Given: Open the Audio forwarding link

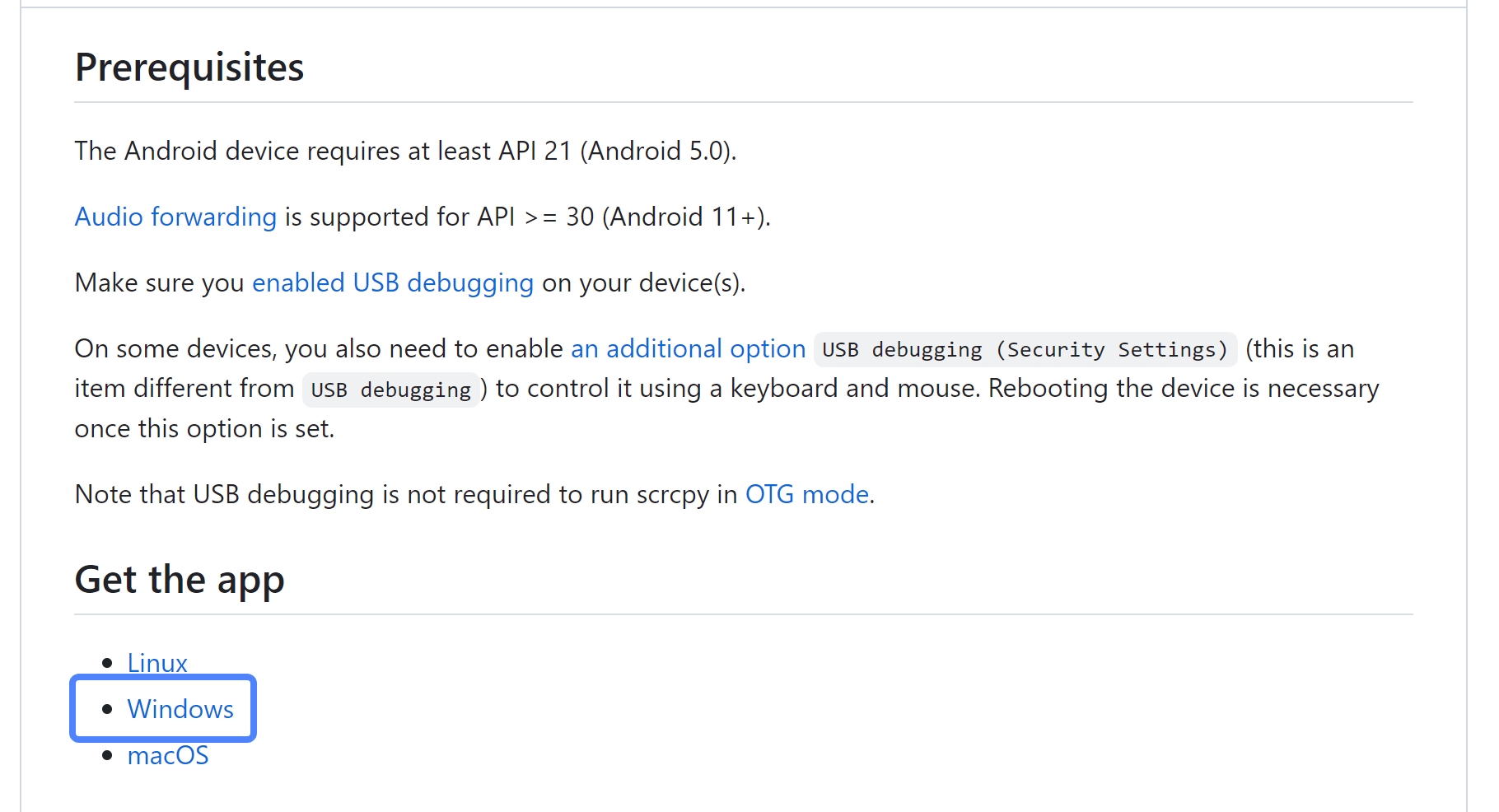Looking at the screenshot, I should click(x=175, y=217).
